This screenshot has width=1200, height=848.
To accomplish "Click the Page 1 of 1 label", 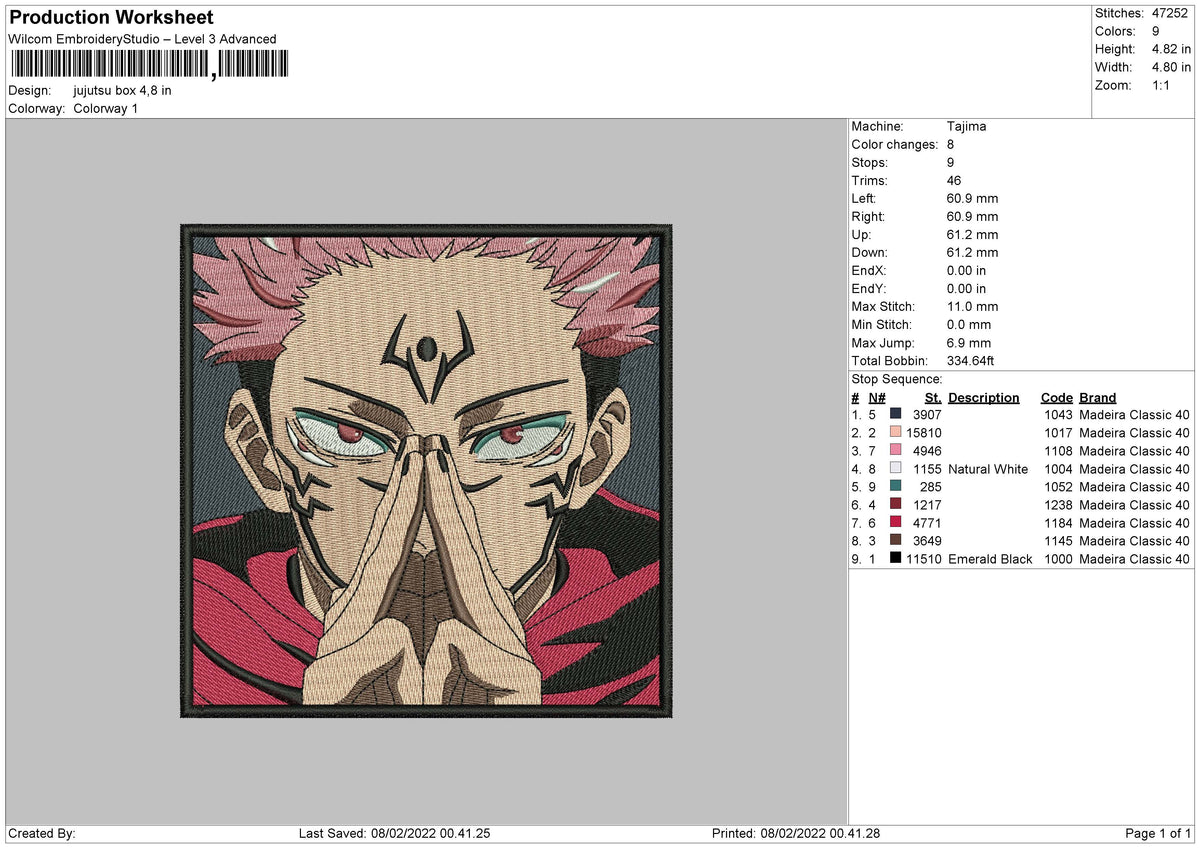I will coord(1158,834).
